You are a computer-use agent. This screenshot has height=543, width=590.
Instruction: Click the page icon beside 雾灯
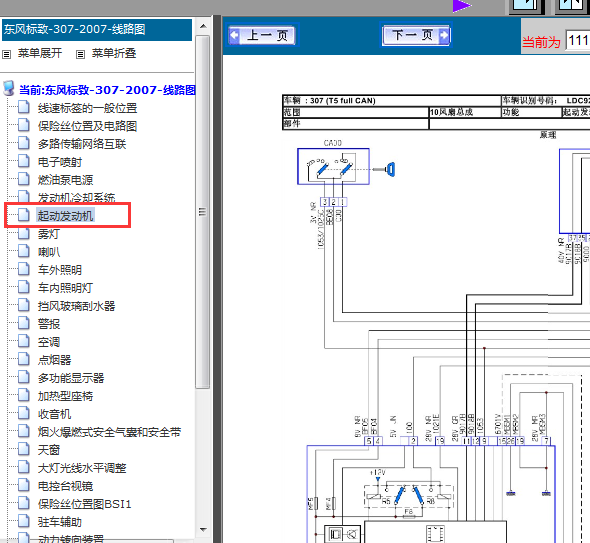point(24,233)
